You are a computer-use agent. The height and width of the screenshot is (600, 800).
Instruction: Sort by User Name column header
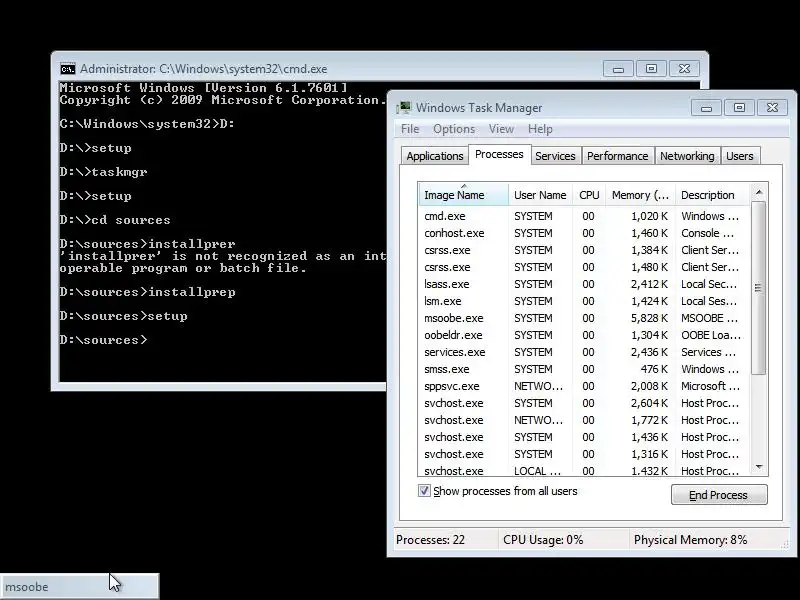540,195
